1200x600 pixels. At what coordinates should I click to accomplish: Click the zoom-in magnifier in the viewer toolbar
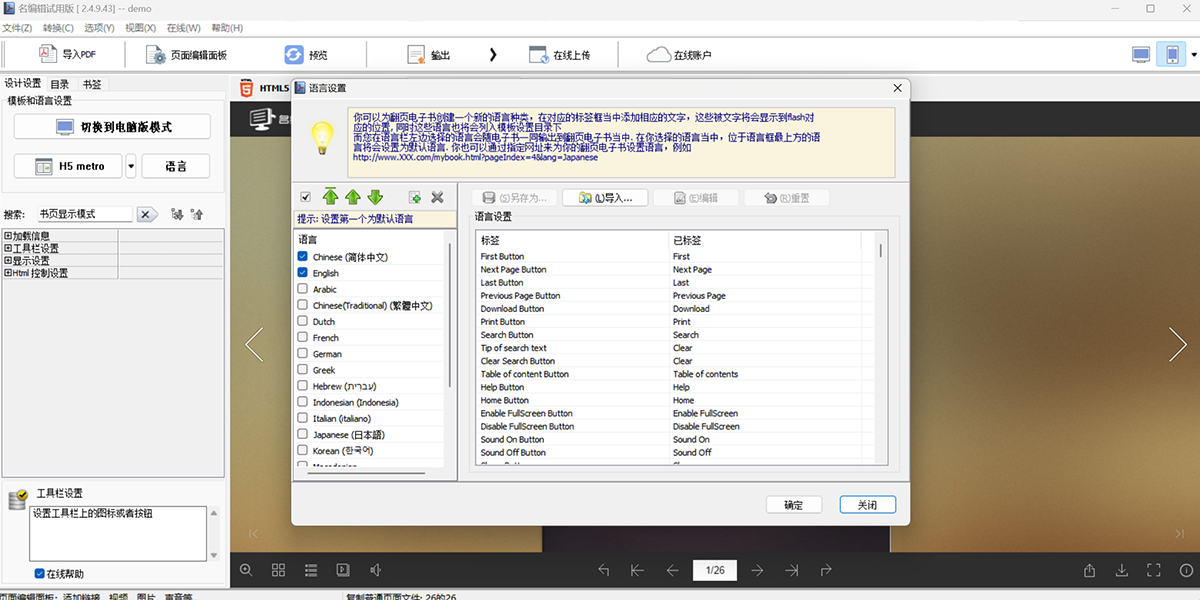(246, 570)
